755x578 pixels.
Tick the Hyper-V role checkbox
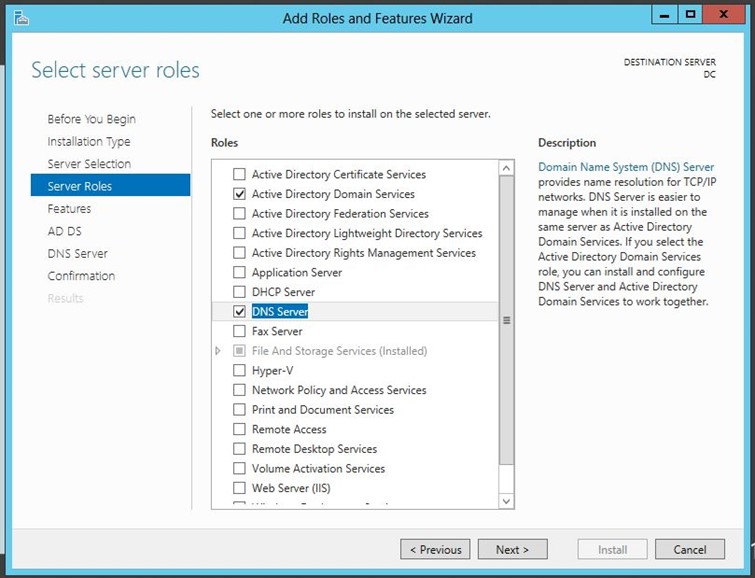(239, 371)
